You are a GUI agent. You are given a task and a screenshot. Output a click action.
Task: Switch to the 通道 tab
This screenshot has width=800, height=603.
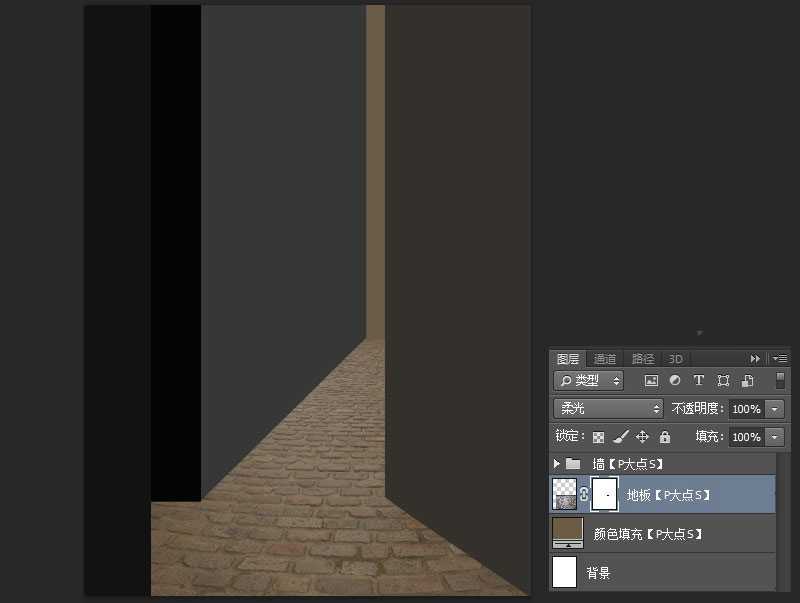605,359
